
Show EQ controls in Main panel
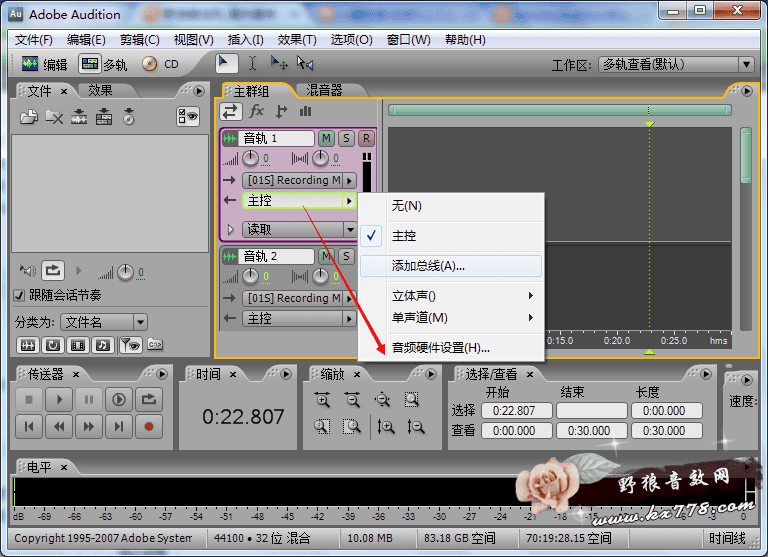point(306,112)
